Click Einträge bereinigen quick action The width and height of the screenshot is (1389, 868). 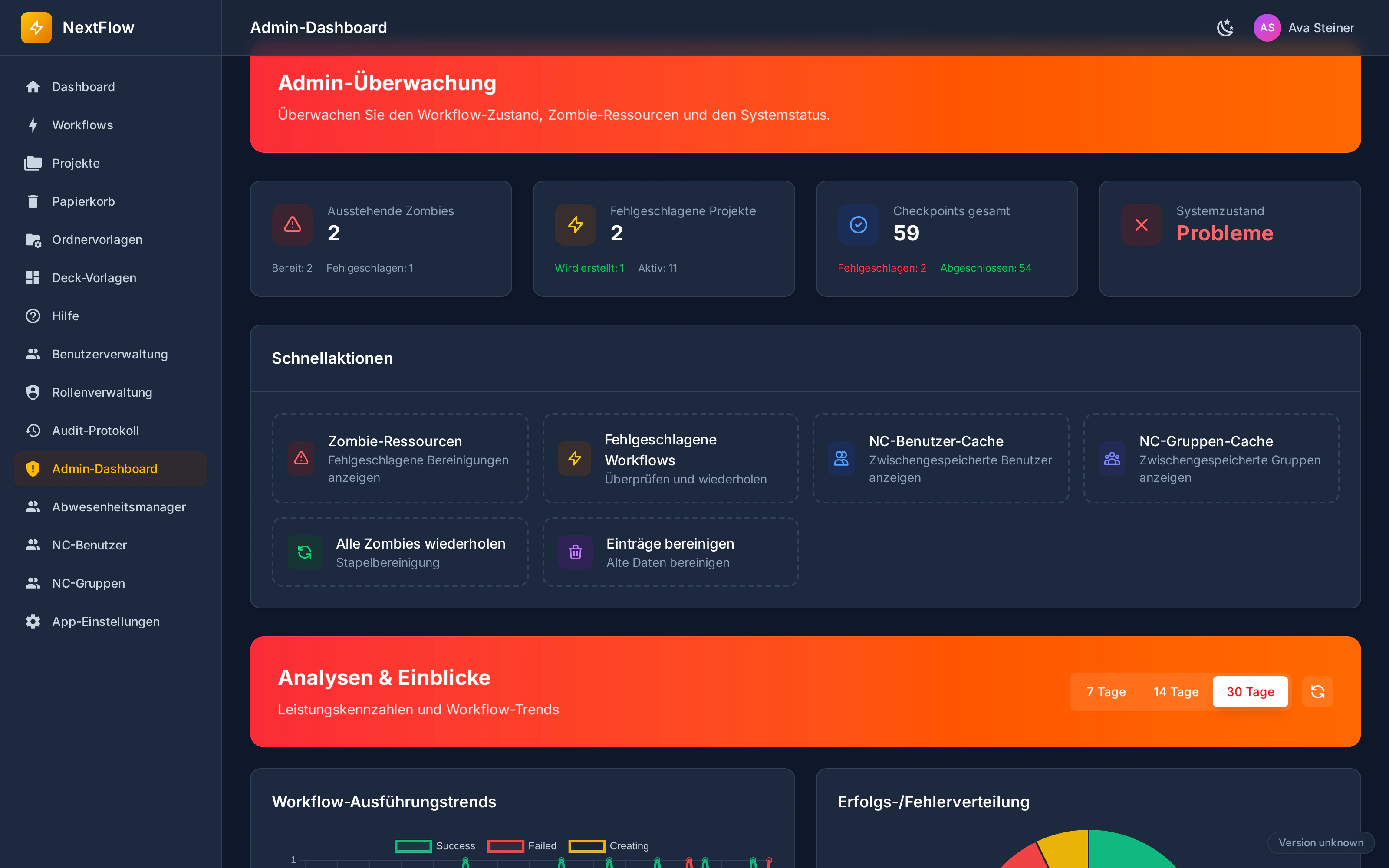(670, 552)
